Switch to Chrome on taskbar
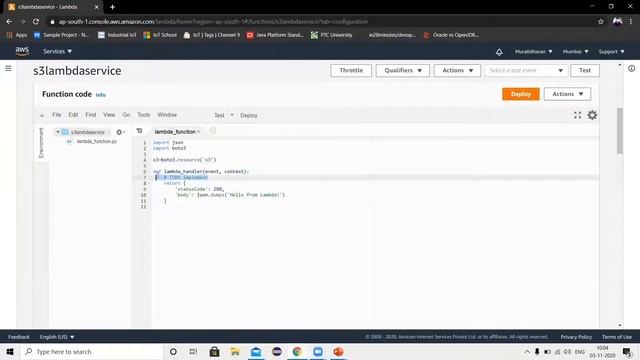Viewport: 640px width, 360px height. click(297, 351)
